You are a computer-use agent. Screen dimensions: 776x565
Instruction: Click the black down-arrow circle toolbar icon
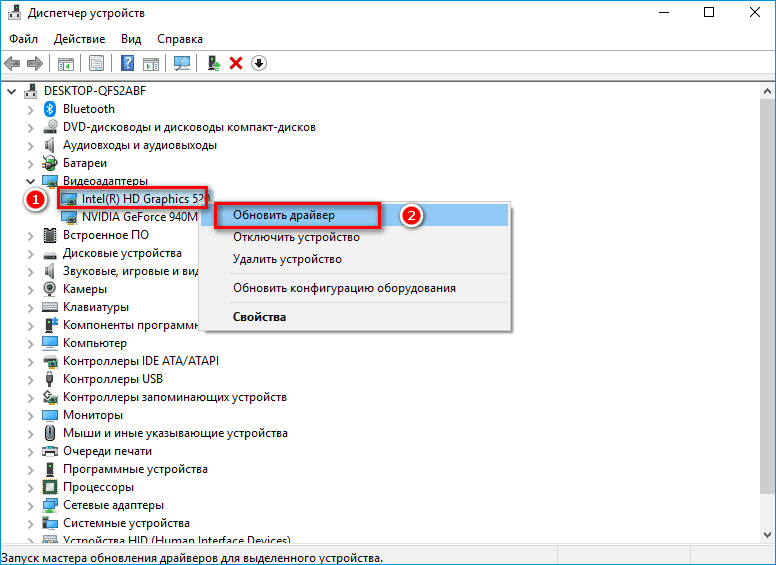(x=259, y=63)
